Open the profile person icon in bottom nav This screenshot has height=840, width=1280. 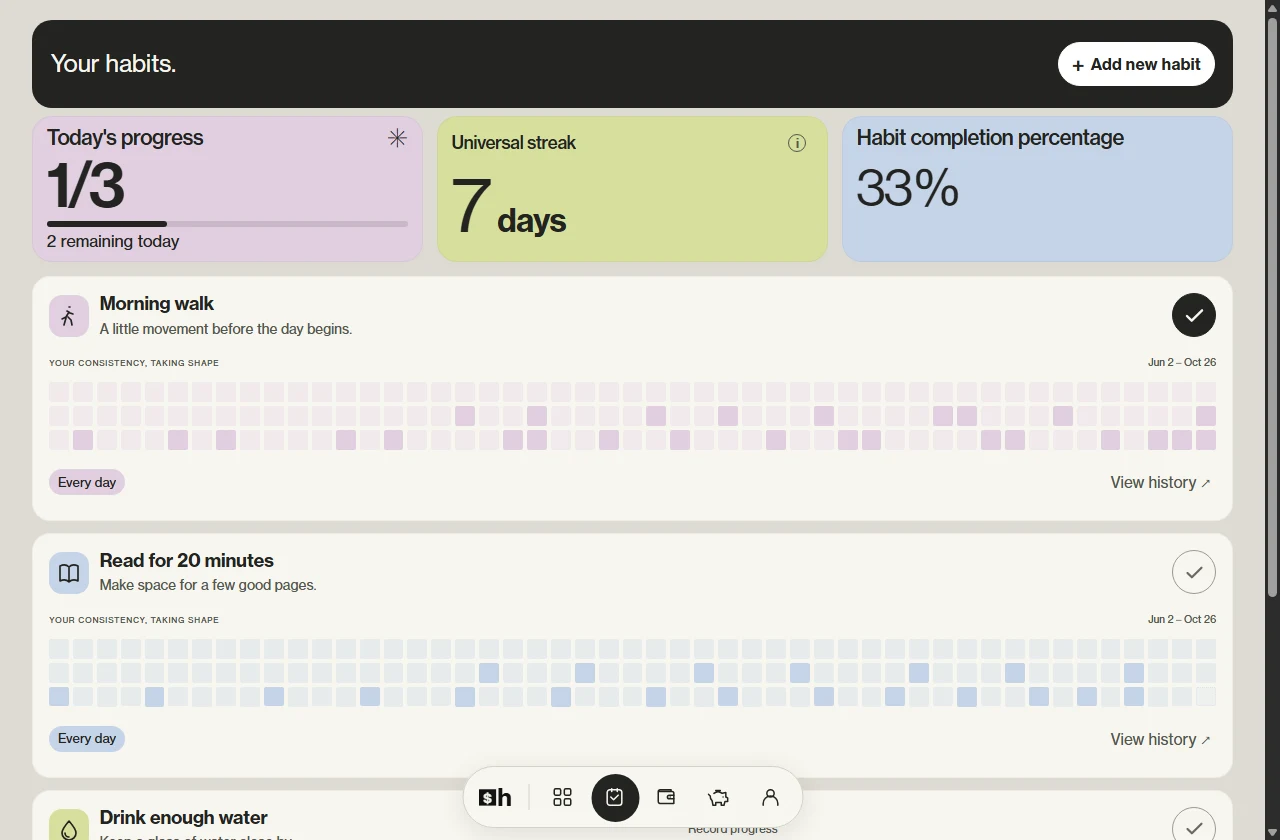click(770, 797)
